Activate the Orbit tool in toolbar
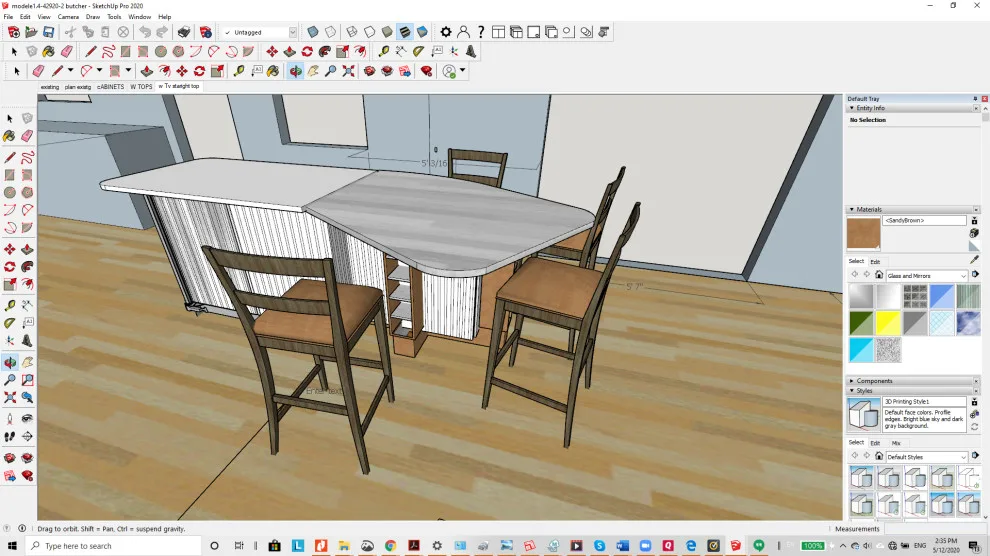This screenshot has width=990, height=556. click(x=295, y=71)
